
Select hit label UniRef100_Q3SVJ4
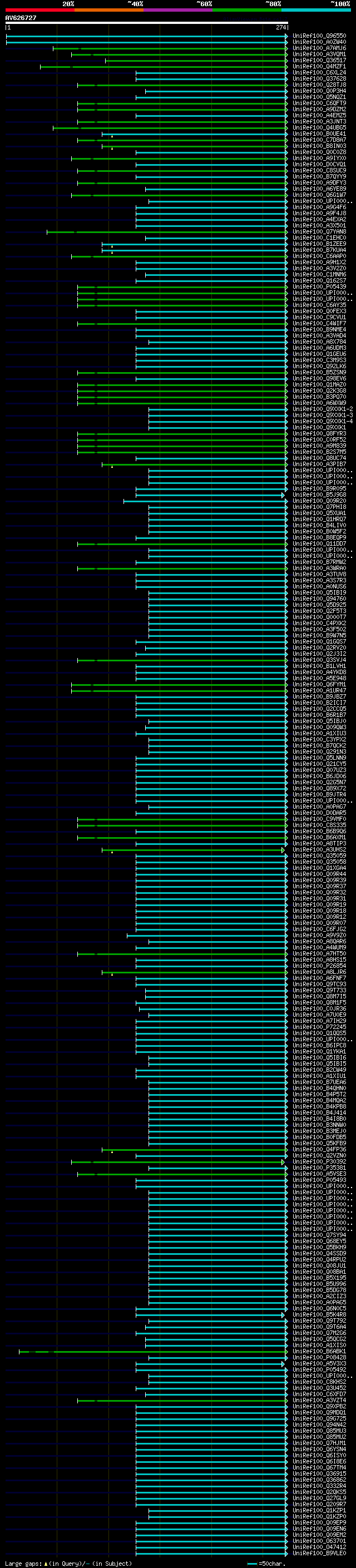(x=319, y=660)
